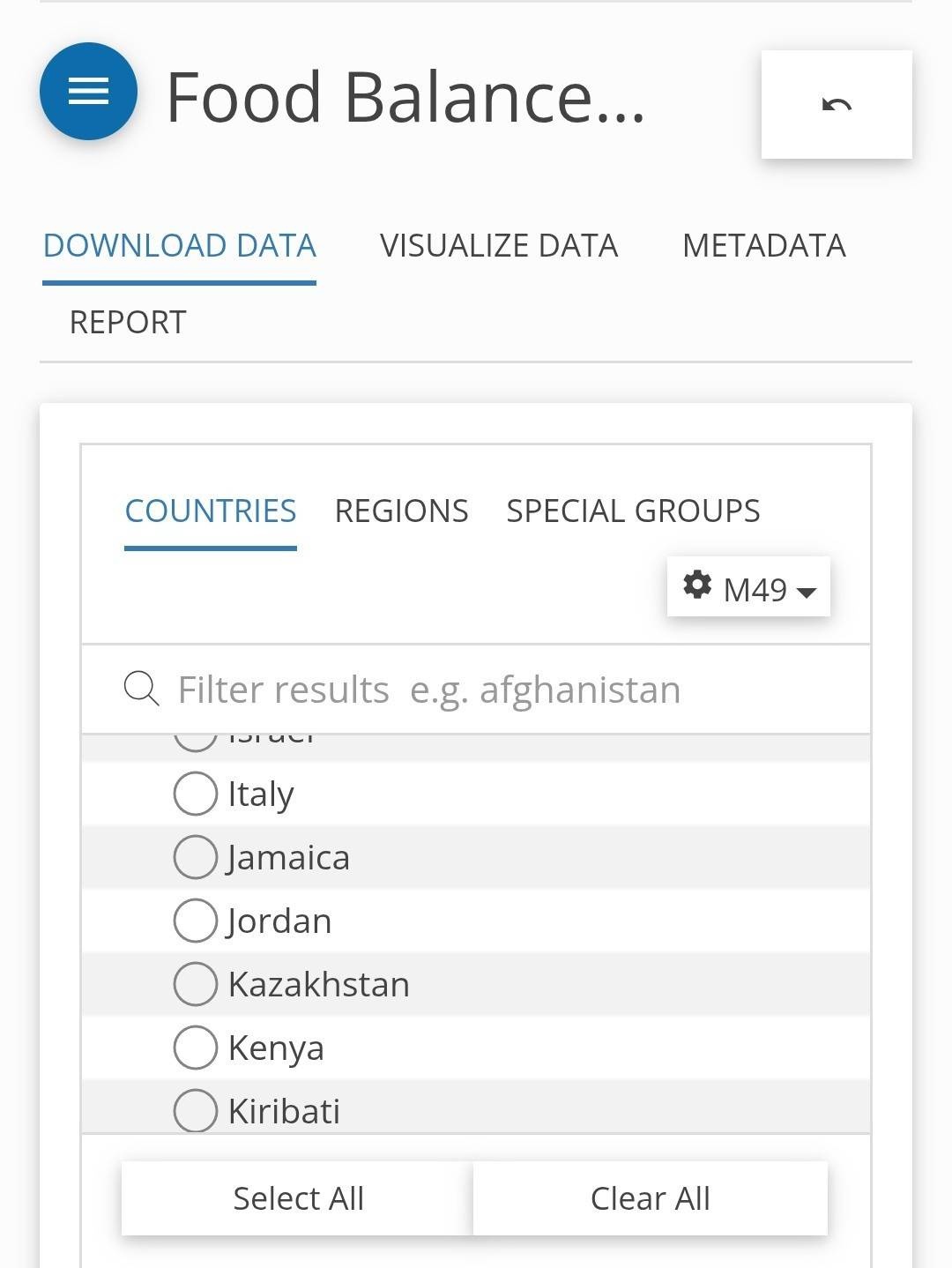
Task: Toggle the Kazakhstan selection circle
Action: click(196, 984)
